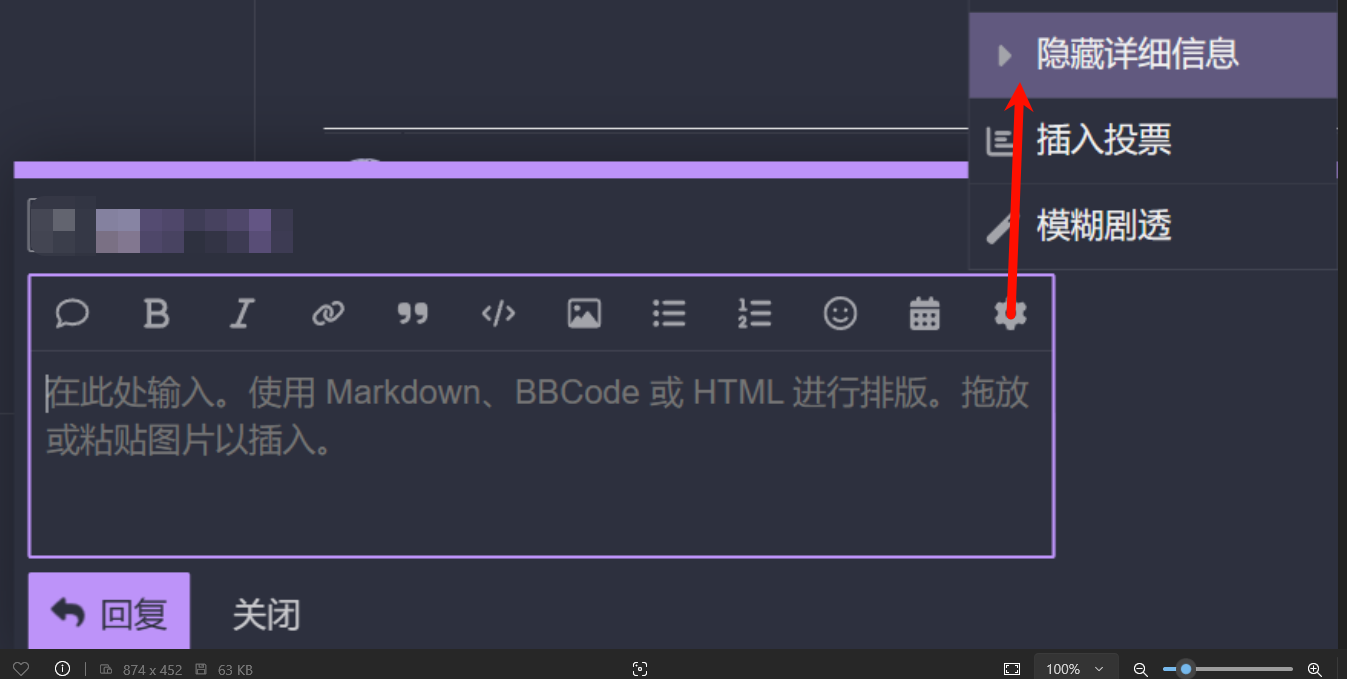
Task: Select 隐藏详细信息 from the popup menu
Action: point(1153,55)
